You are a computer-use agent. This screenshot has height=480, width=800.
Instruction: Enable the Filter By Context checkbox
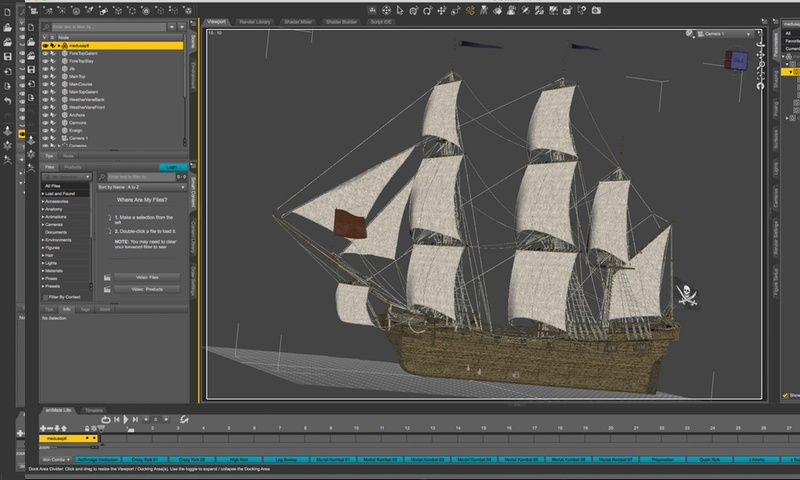(x=45, y=297)
